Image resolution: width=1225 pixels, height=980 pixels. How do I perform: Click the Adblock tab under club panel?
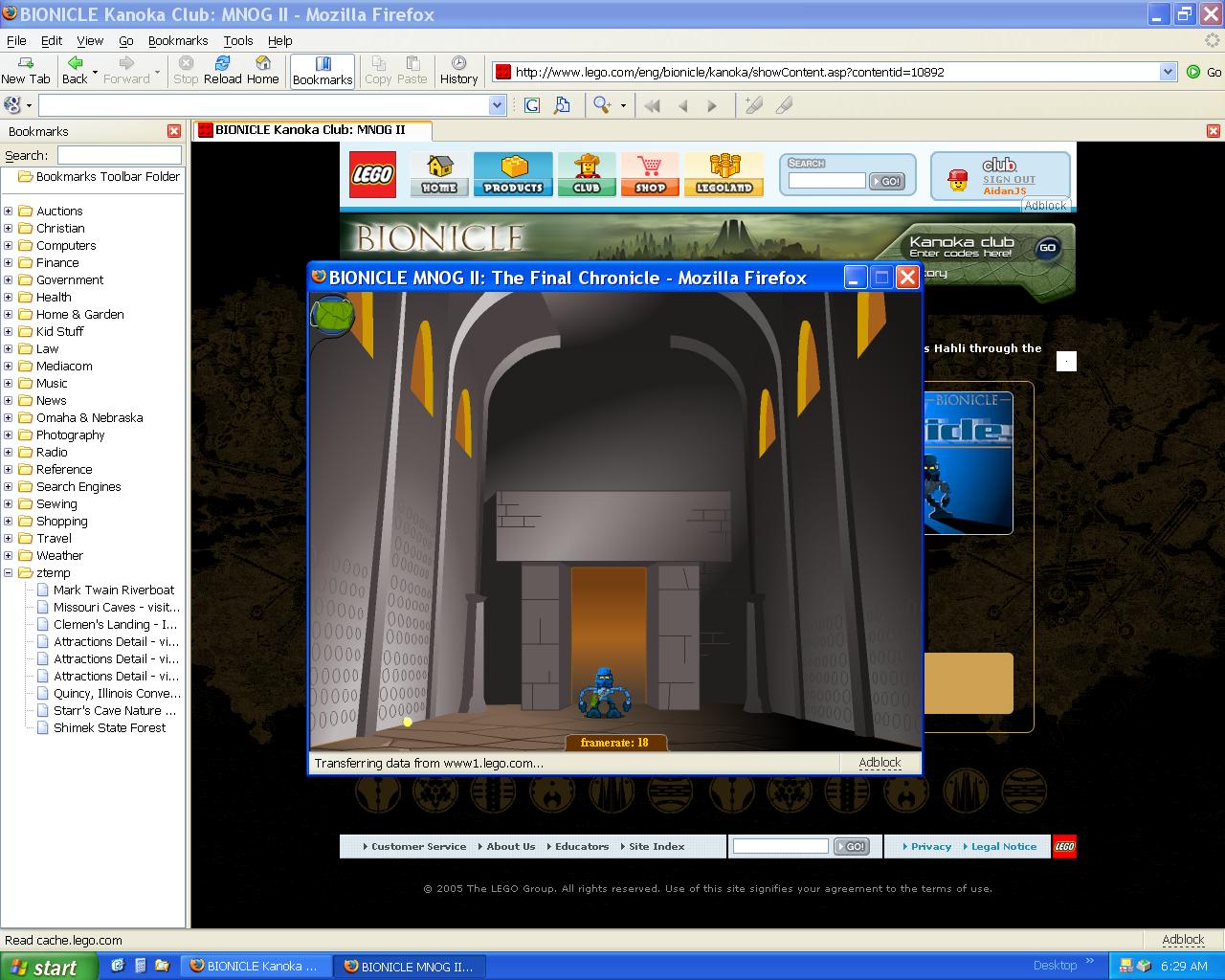[1045, 205]
